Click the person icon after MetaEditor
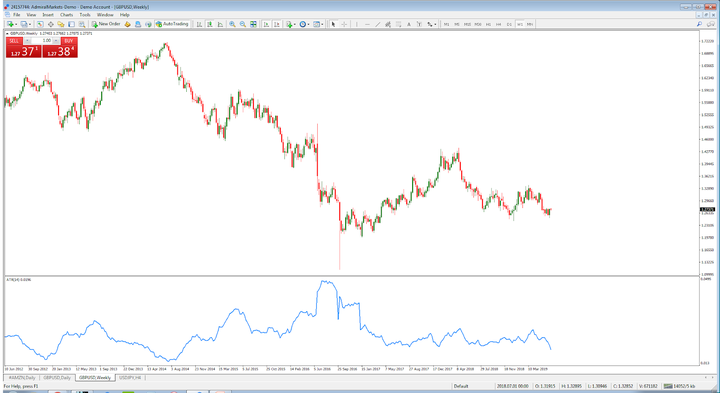Image resolution: width=720 pixels, height=393 pixels. click(138, 24)
